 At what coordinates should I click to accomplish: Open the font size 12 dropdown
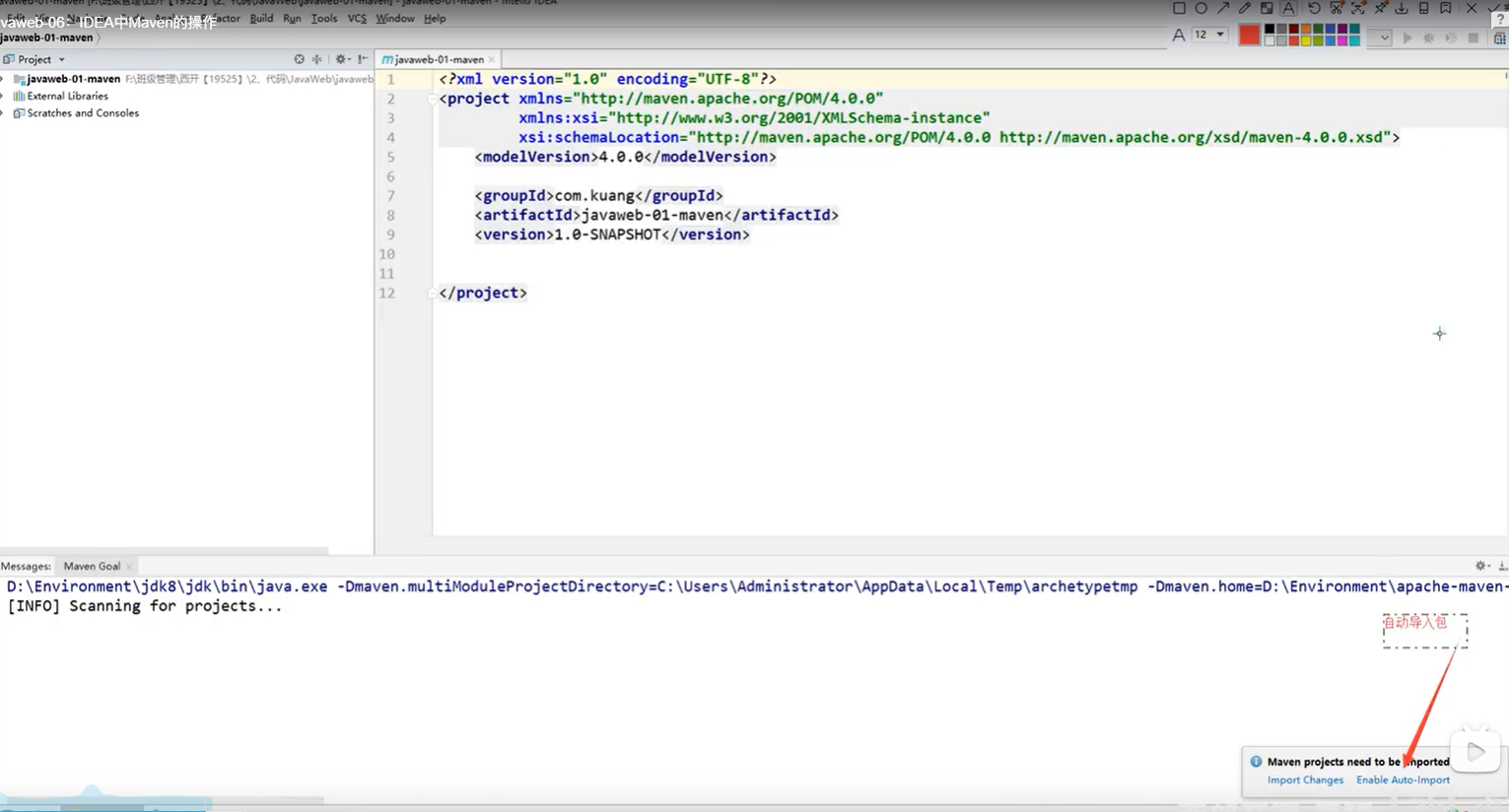tap(1210, 34)
